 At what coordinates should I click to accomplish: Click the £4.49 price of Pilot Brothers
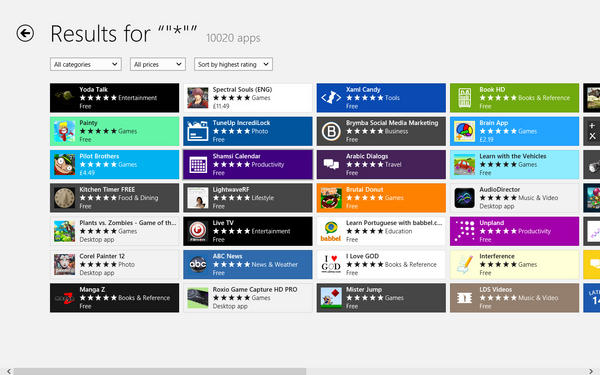pyautogui.click(x=87, y=173)
